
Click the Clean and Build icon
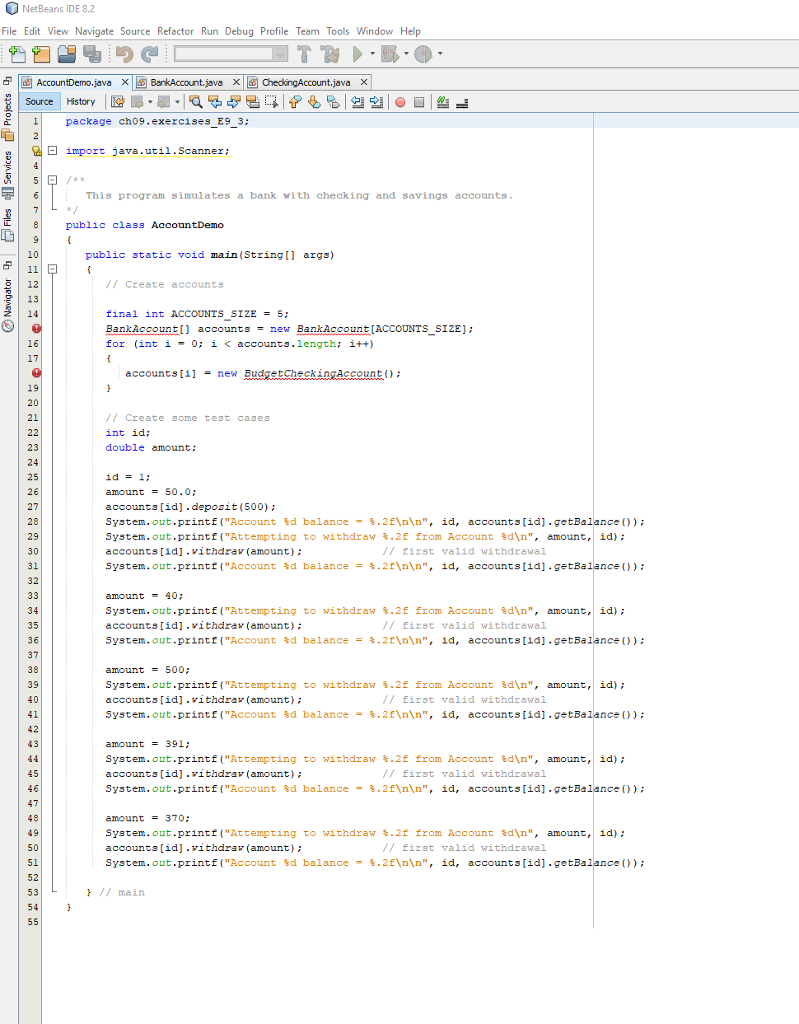click(331, 54)
